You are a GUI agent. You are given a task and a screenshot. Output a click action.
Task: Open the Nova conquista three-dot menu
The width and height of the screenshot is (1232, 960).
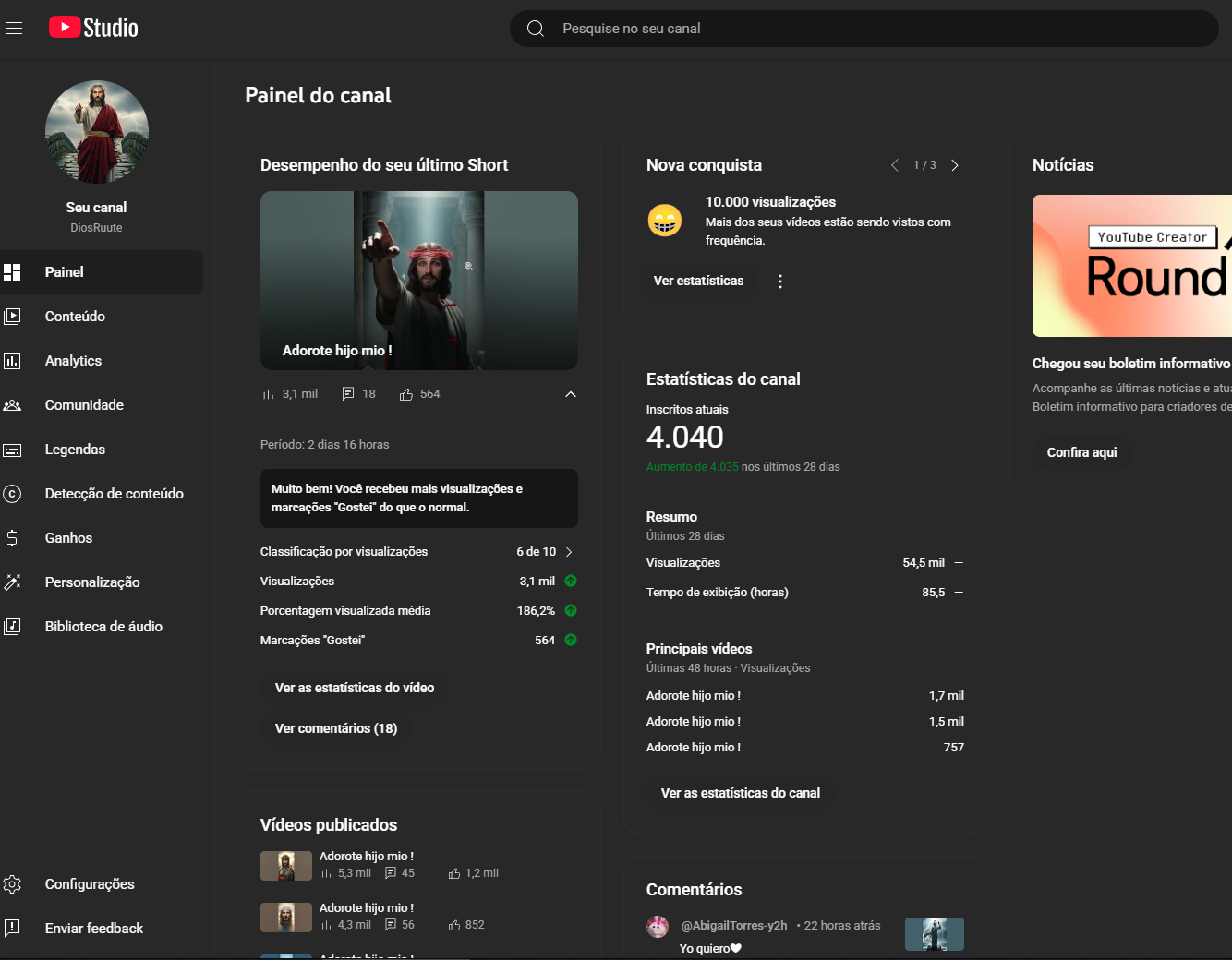pos(780,282)
